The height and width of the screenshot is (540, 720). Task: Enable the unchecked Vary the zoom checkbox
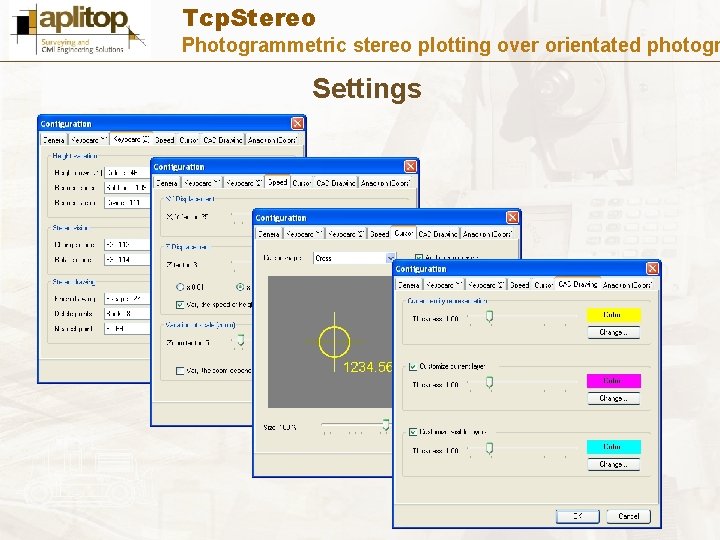tap(180, 371)
